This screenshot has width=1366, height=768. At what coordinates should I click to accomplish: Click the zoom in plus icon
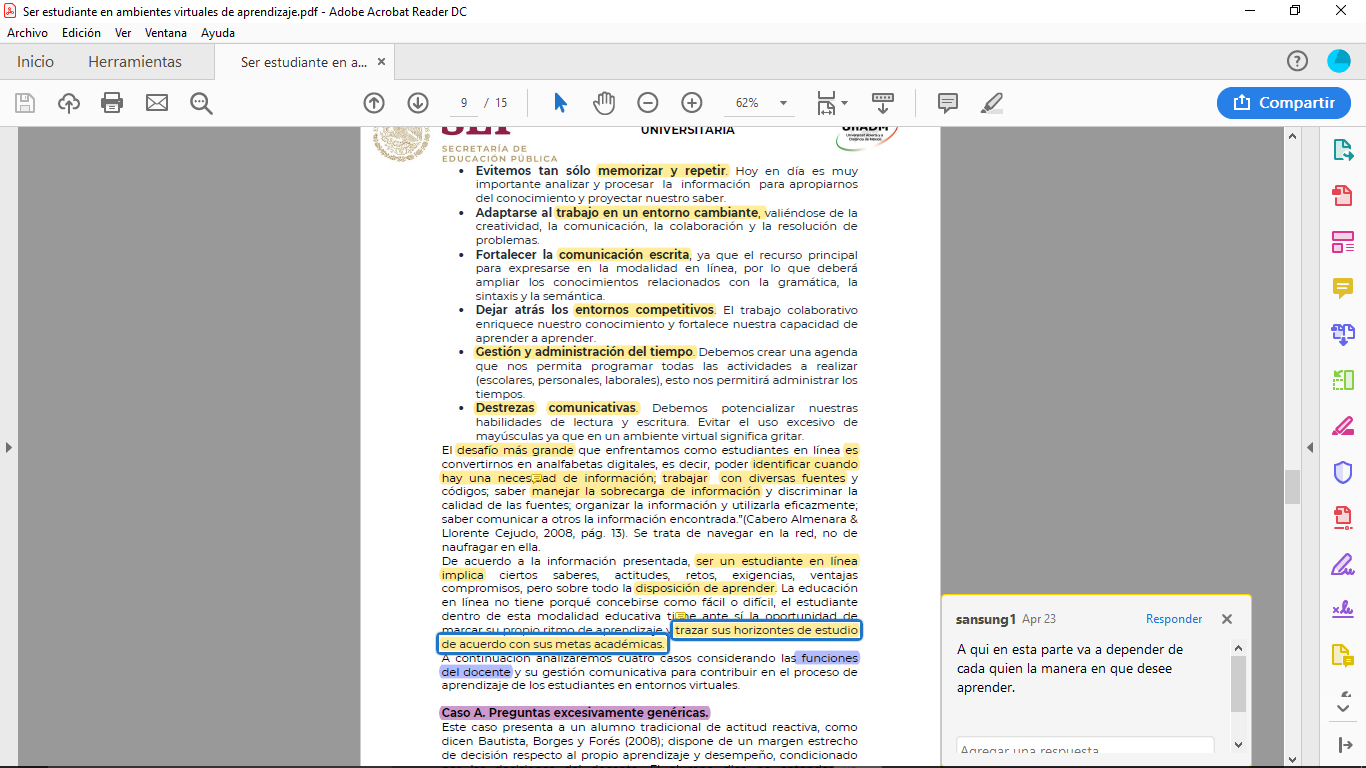click(x=691, y=103)
